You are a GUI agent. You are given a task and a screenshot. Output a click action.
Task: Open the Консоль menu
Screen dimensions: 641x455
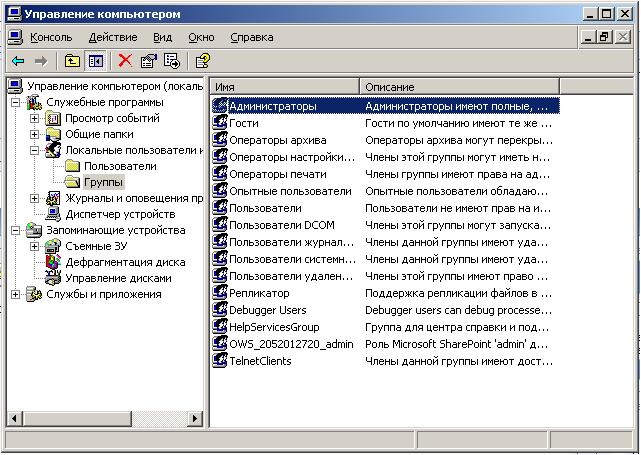[51, 38]
